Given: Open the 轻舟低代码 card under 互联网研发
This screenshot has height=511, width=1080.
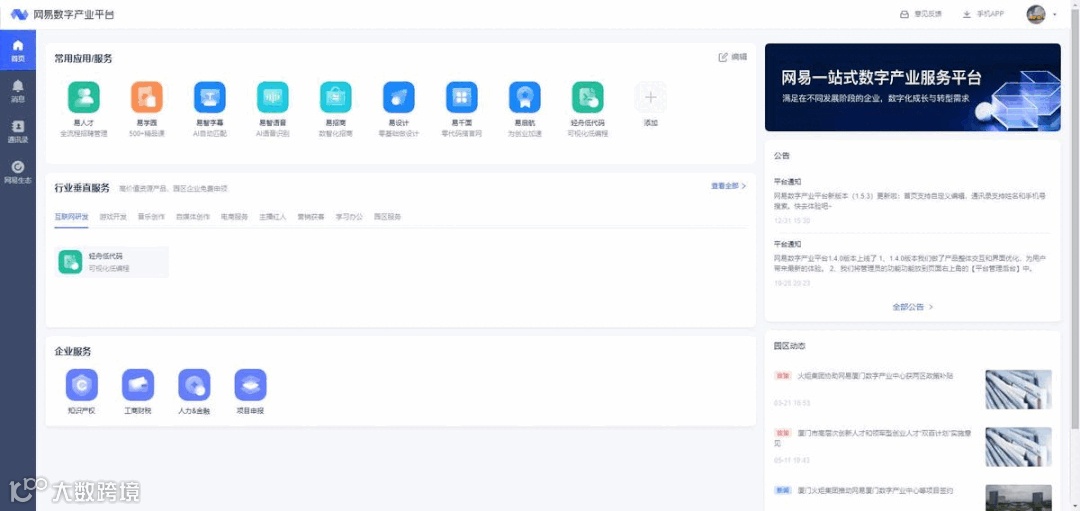Looking at the screenshot, I should click(112, 262).
